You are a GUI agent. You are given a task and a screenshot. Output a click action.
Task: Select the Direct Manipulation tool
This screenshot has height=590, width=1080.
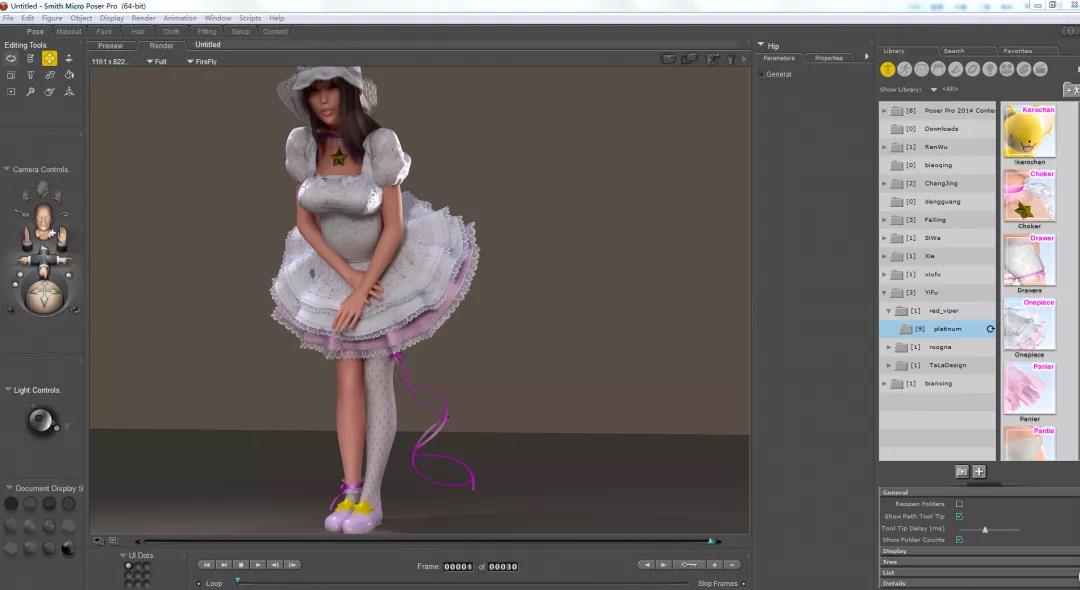(x=69, y=92)
